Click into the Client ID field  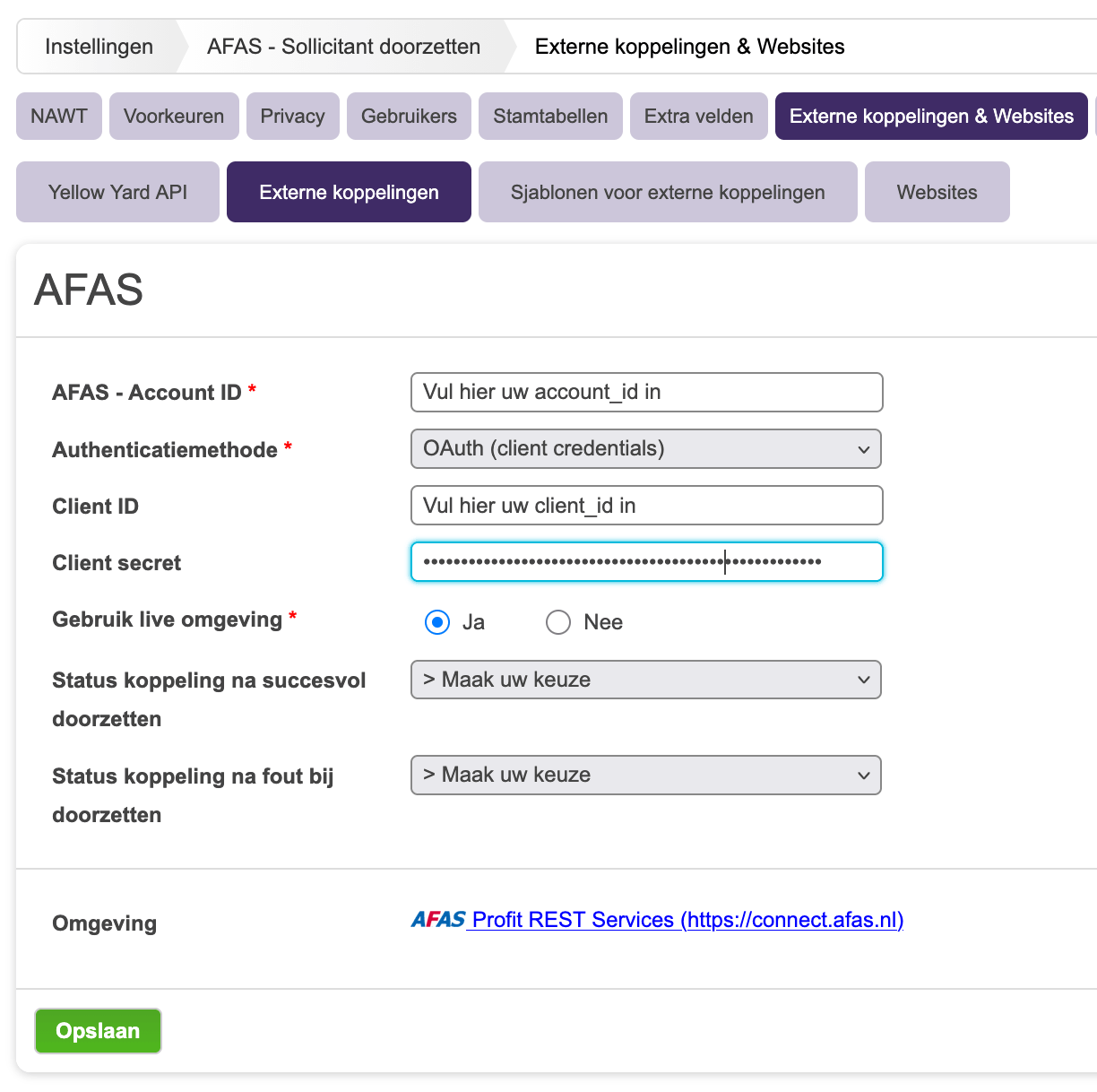tap(646, 506)
